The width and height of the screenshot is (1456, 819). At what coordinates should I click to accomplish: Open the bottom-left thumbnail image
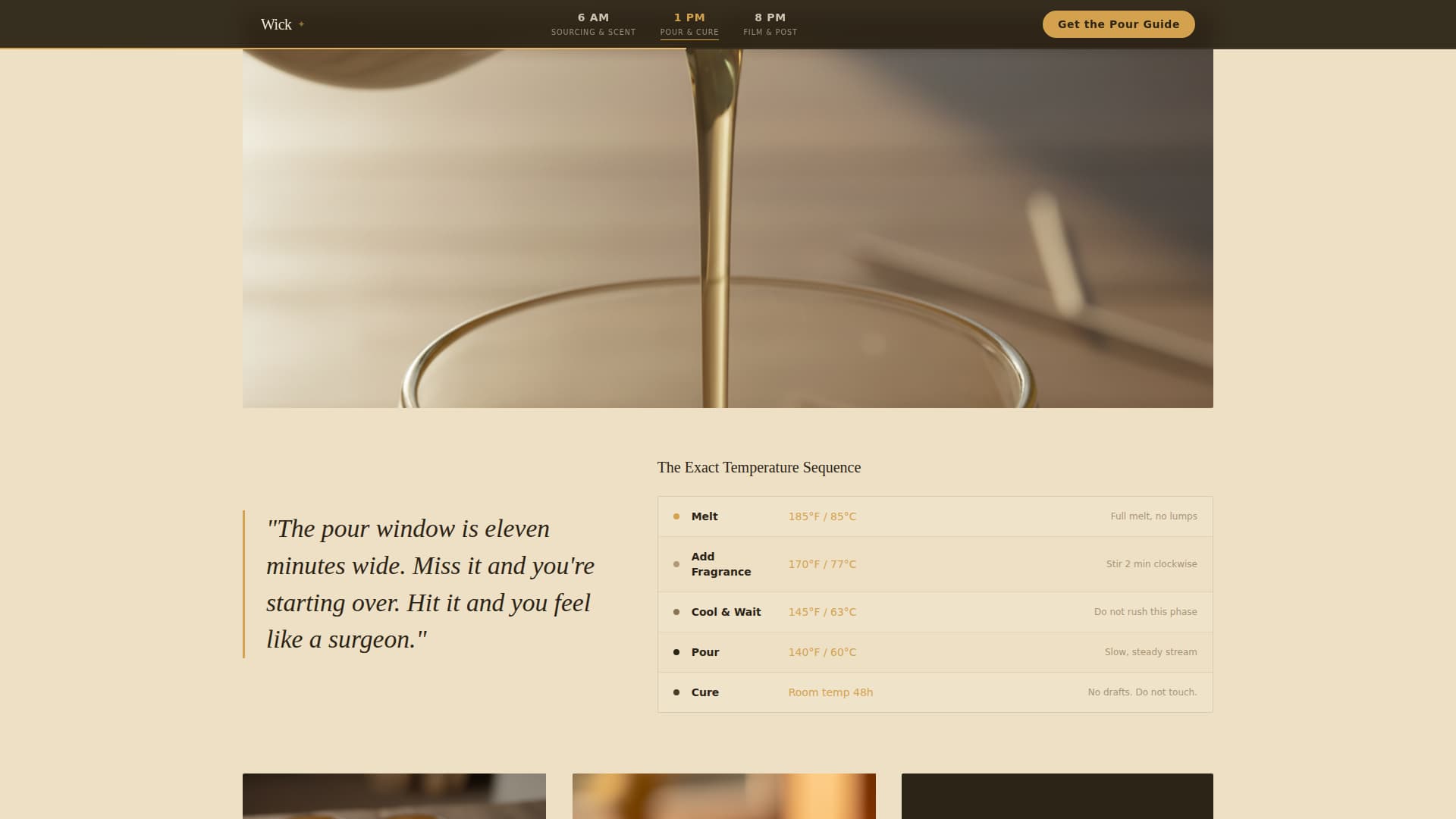394,796
